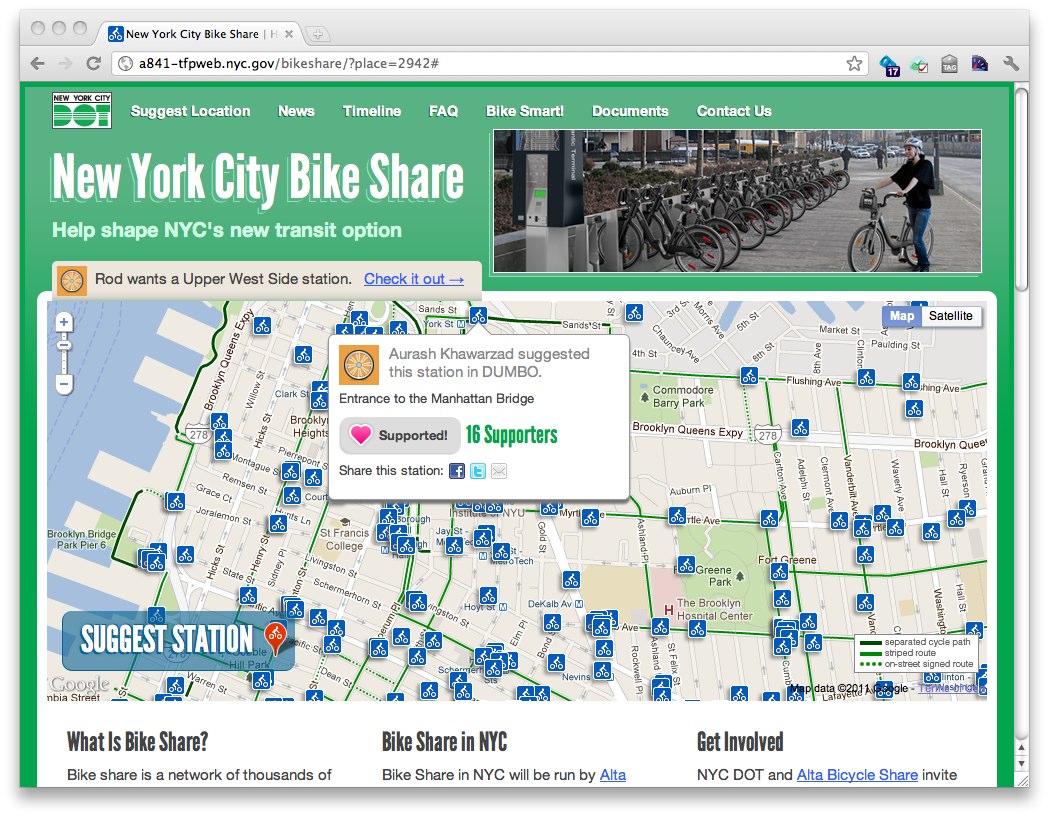The height and width of the screenshot is (817, 1049).
Task: Follow the Check it out link
Action: pos(414,279)
